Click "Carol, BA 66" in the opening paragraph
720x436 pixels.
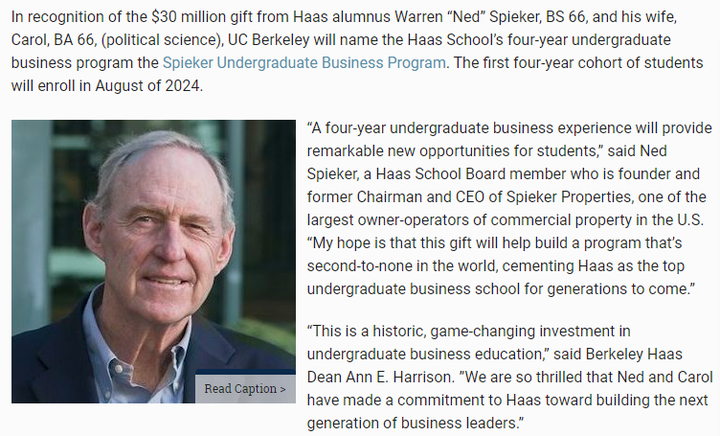tap(52, 39)
